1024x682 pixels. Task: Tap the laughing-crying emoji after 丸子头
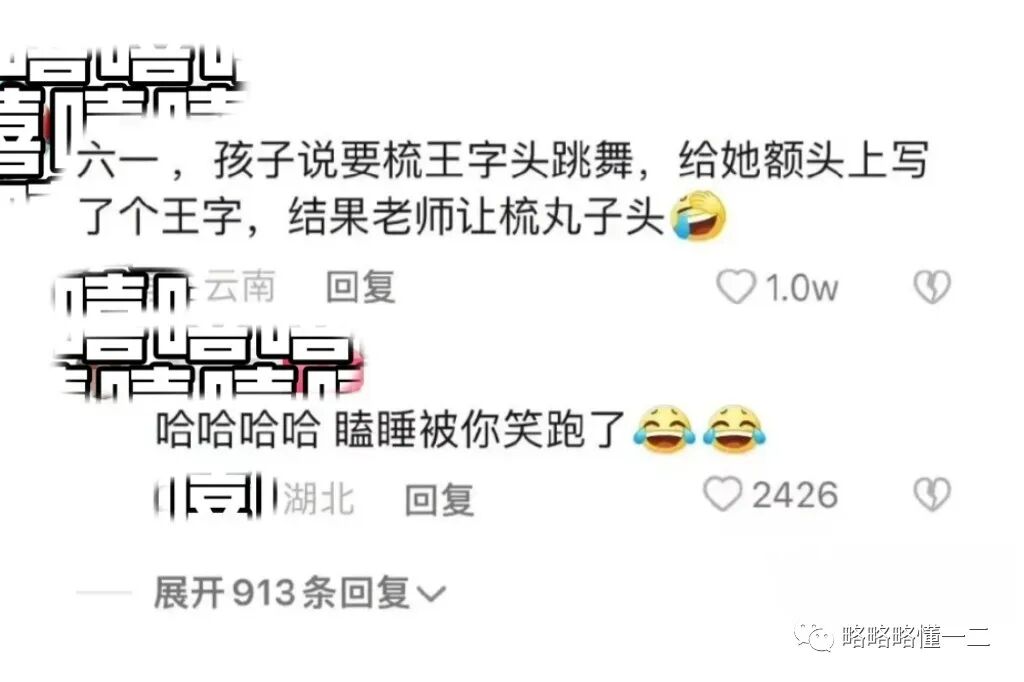(698, 216)
